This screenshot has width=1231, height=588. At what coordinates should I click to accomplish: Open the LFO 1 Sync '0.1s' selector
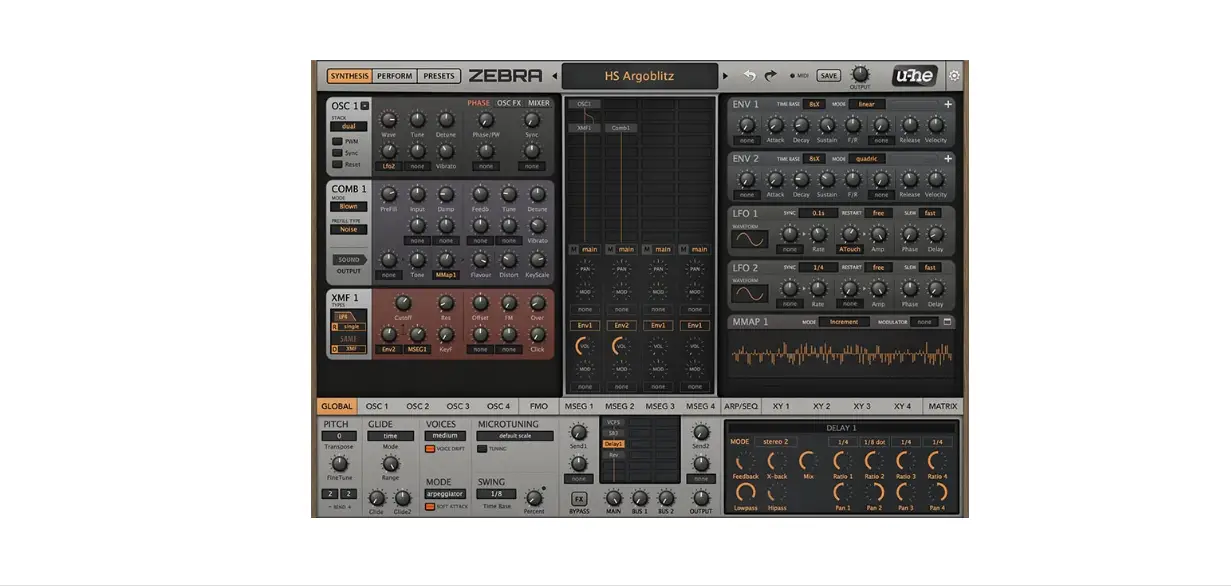(x=818, y=213)
